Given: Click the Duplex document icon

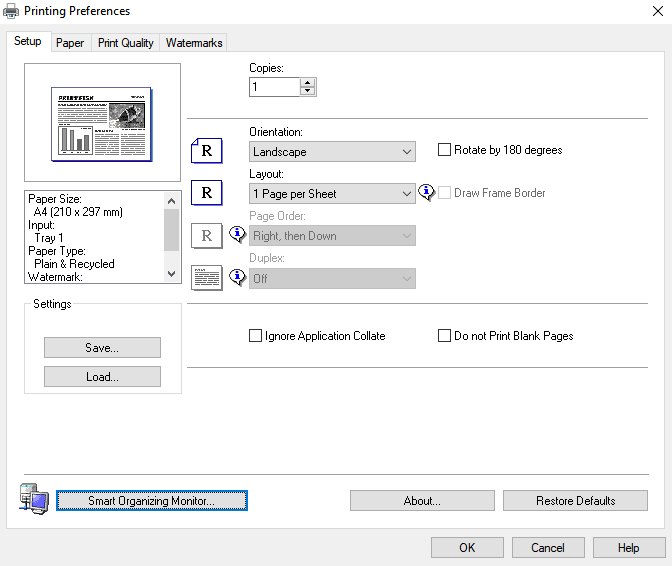Looking at the screenshot, I should (206, 277).
